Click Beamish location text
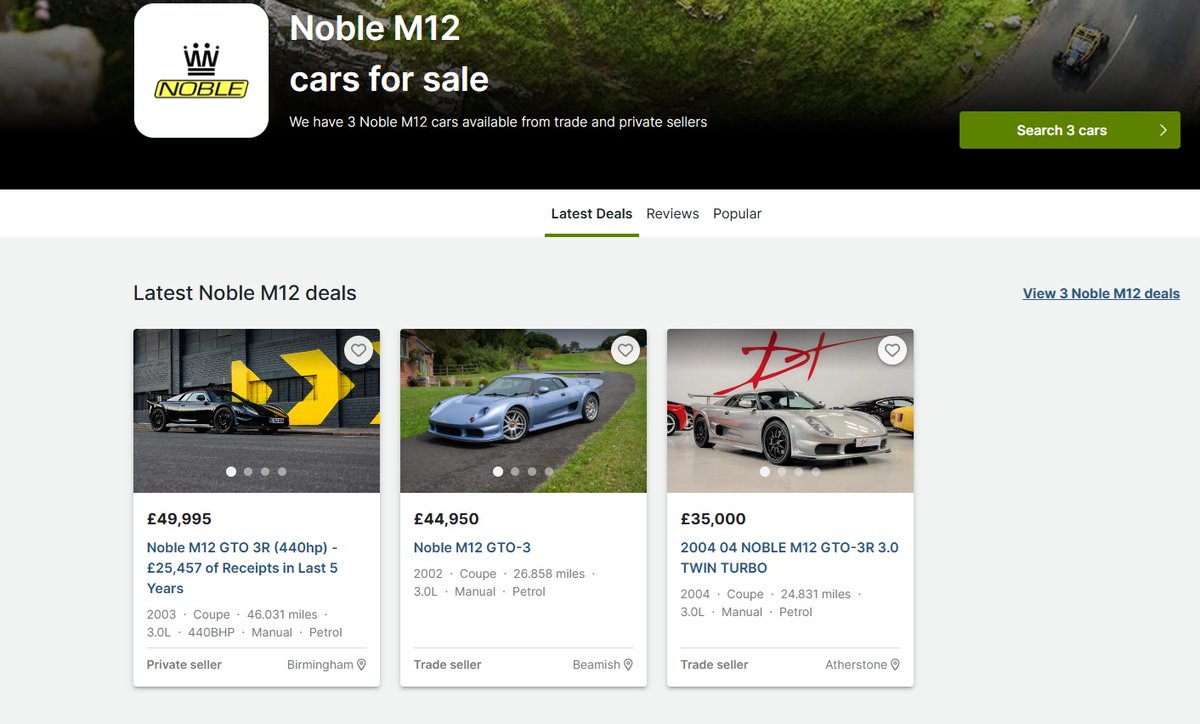1200x724 pixels. pos(597,665)
